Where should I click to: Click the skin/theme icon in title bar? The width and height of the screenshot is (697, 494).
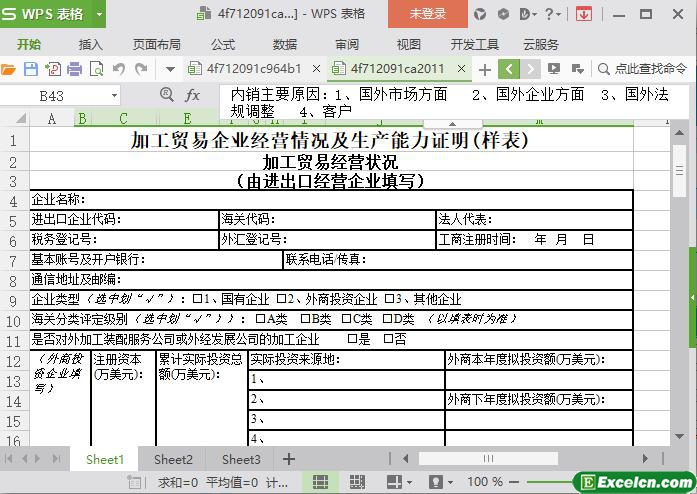(480, 14)
